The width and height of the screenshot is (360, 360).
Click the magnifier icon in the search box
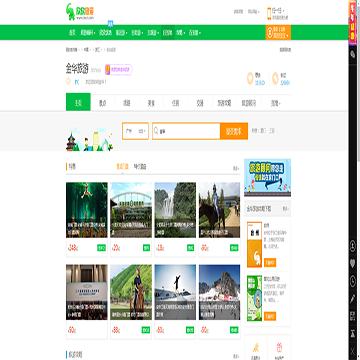(x=156, y=131)
